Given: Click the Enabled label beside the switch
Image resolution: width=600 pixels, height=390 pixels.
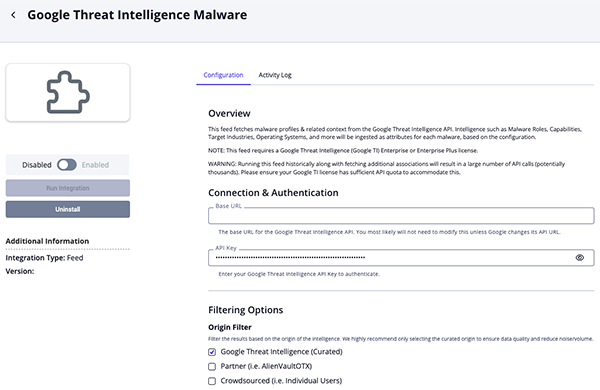Looking at the screenshot, I should [95, 165].
